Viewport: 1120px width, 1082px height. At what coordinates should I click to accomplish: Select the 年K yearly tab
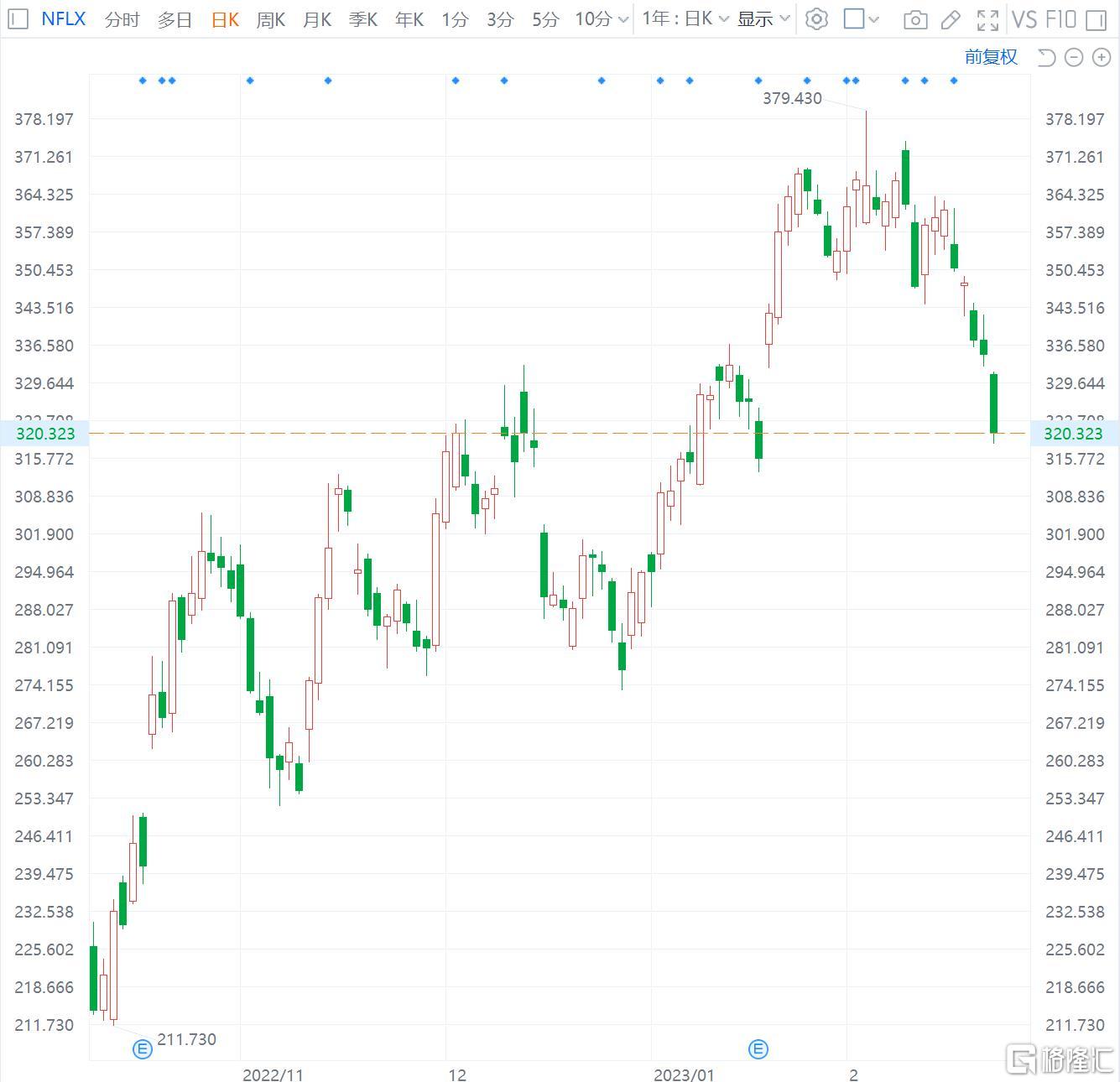tap(409, 18)
